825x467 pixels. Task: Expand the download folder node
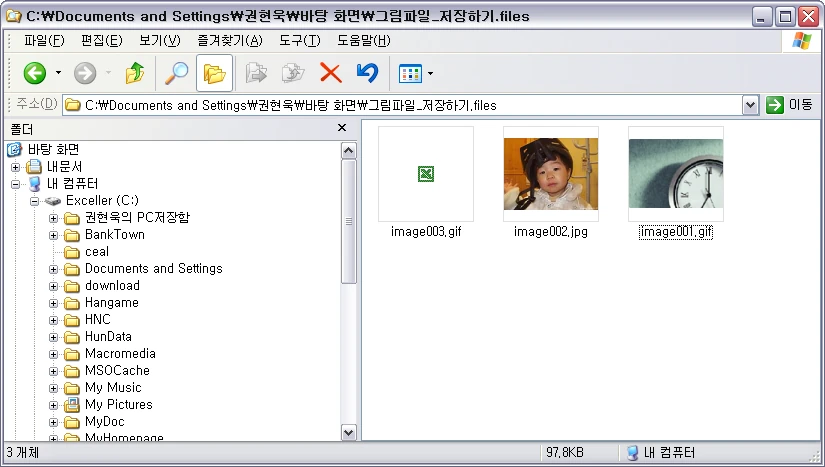pos(54,286)
